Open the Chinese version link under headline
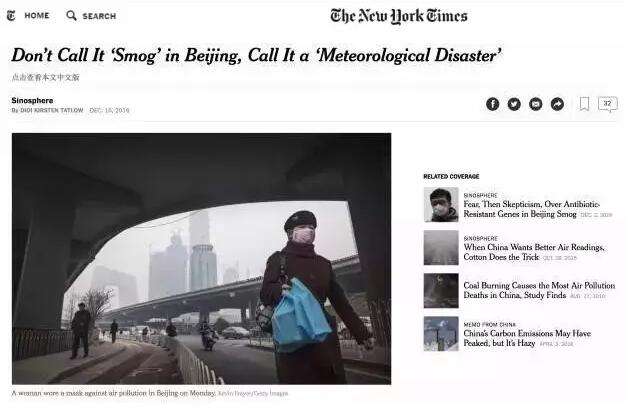The image size is (626, 411). pyautogui.click(x=46, y=77)
